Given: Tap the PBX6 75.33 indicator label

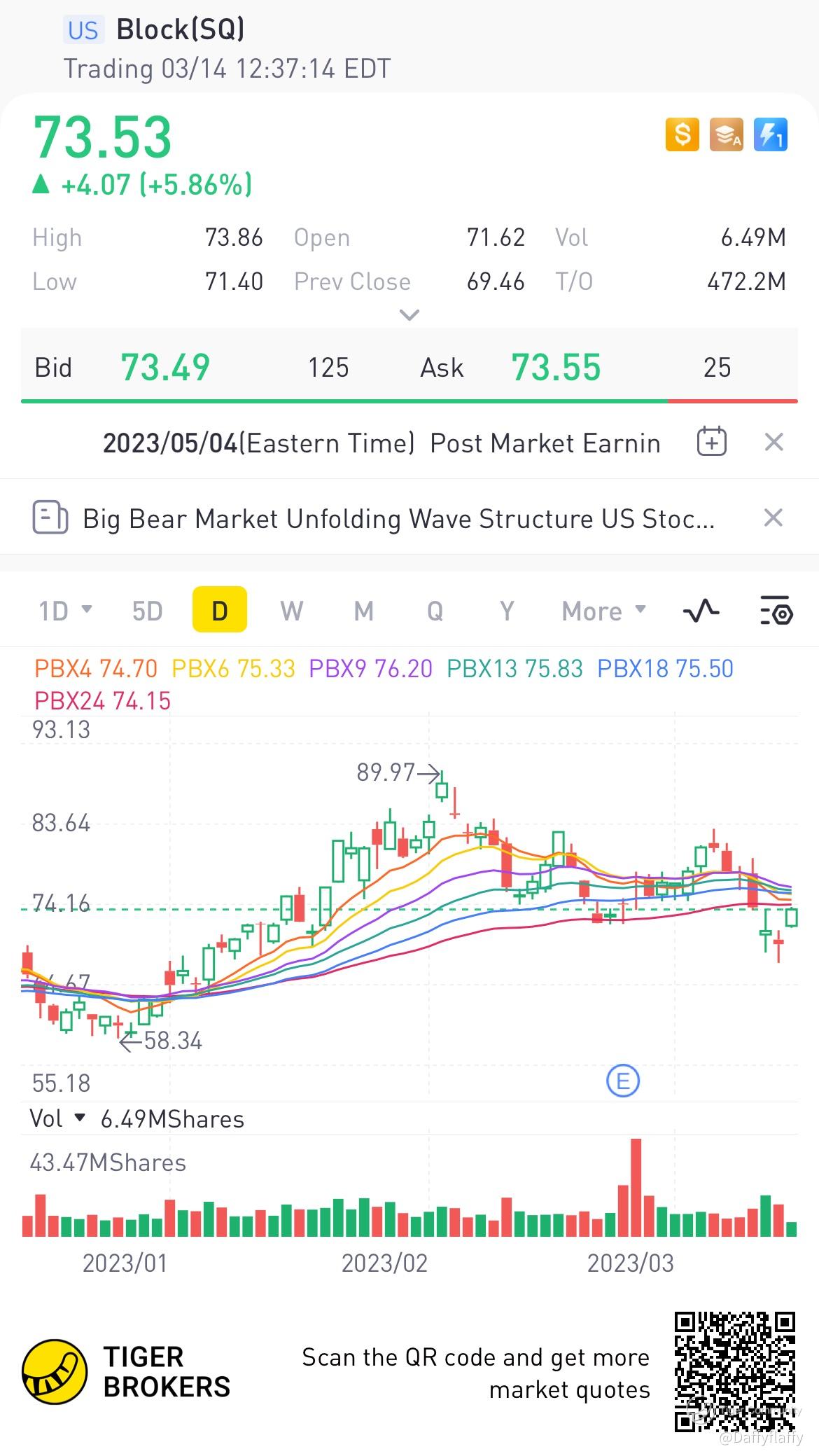Looking at the screenshot, I should (x=233, y=669).
